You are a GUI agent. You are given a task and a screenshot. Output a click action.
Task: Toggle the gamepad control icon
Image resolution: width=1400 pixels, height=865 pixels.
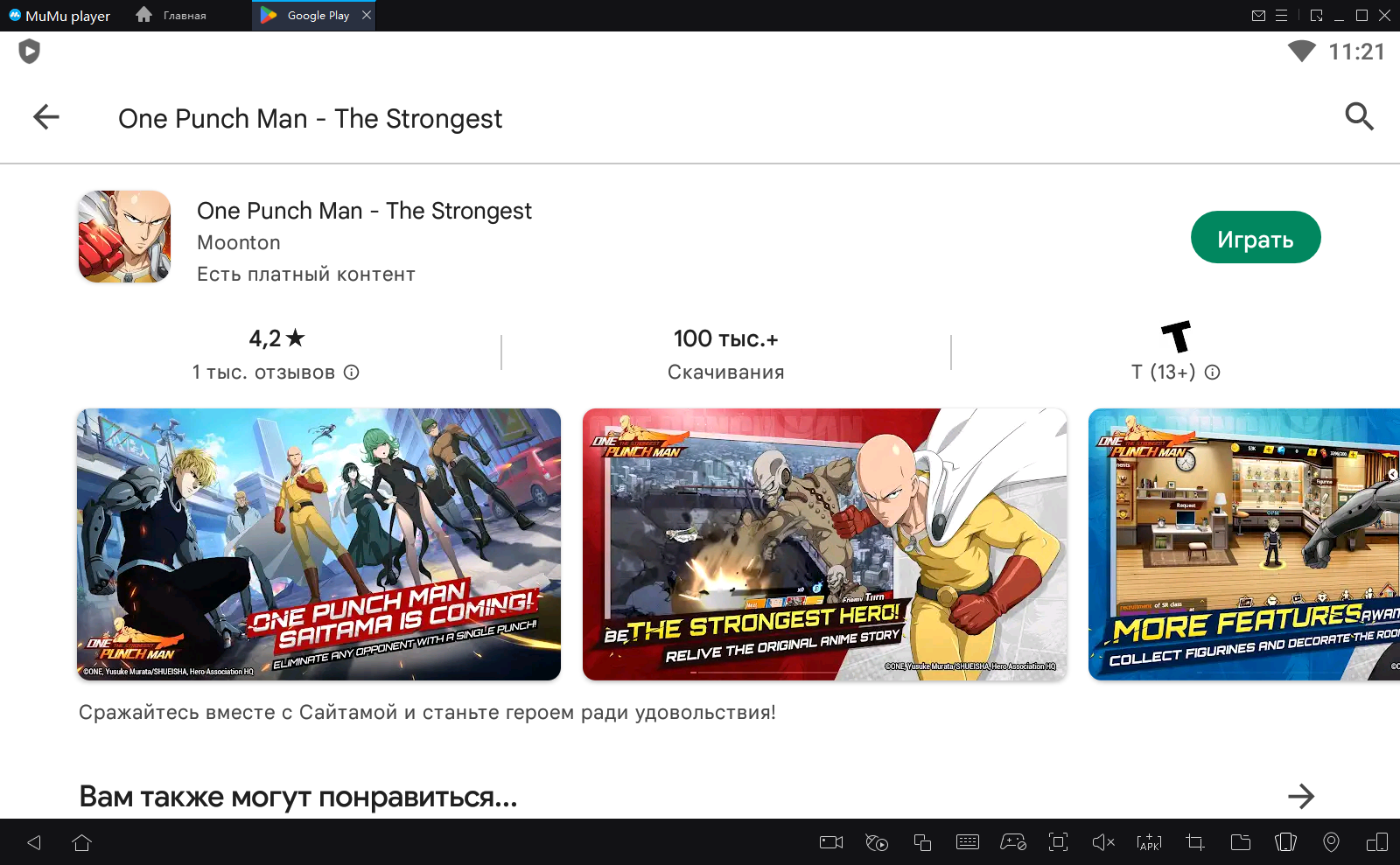coord(1012,842)
